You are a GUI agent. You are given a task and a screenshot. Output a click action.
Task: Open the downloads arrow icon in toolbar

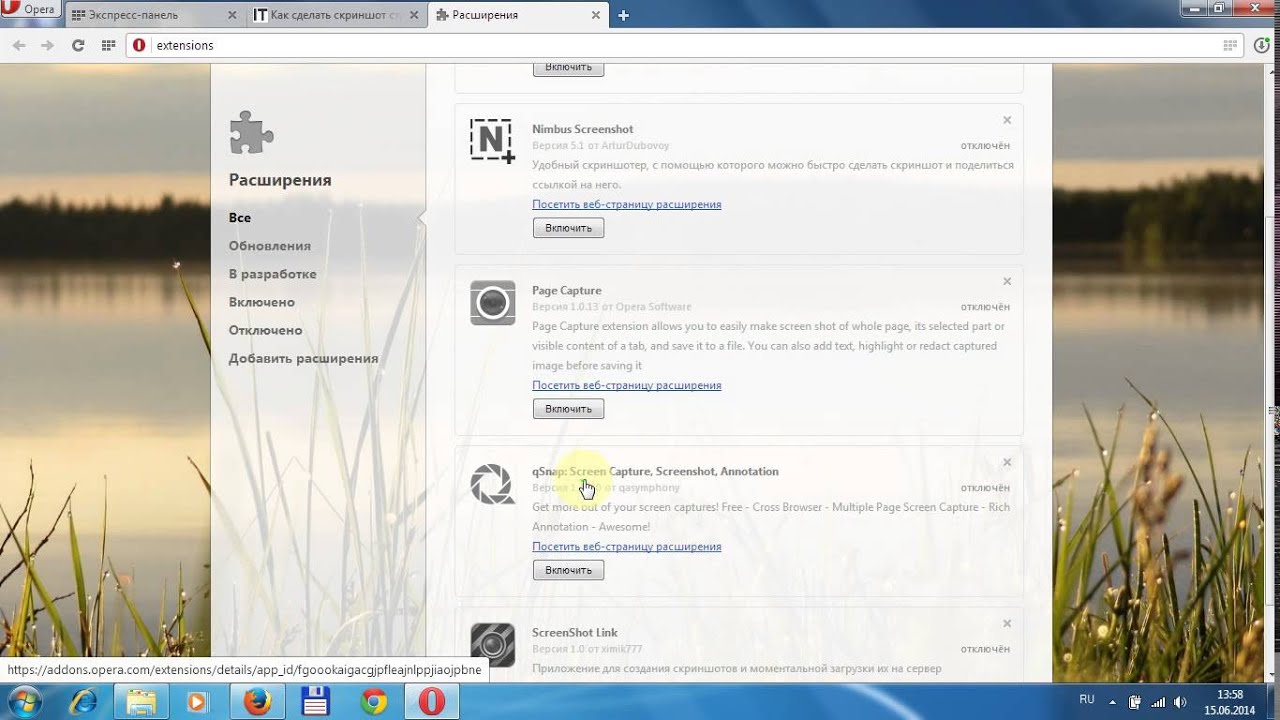point(1262,45)
